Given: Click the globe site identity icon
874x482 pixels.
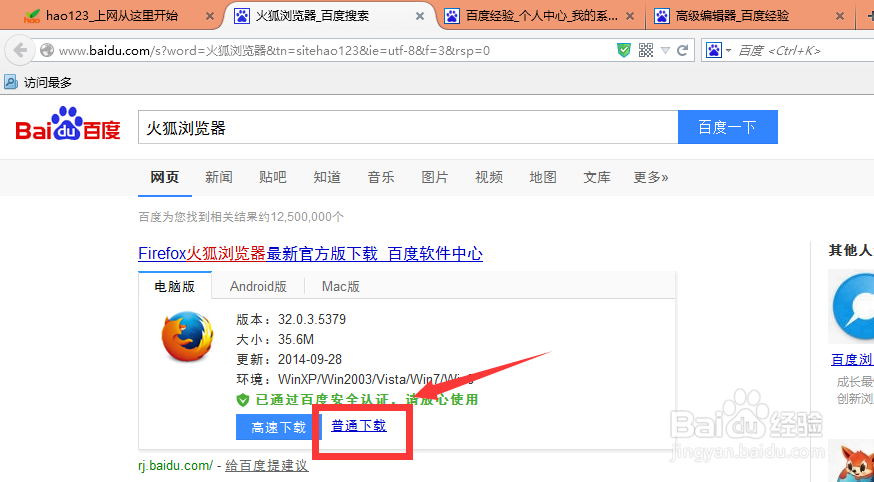Looking at the screenshot, I should (47, 51).
